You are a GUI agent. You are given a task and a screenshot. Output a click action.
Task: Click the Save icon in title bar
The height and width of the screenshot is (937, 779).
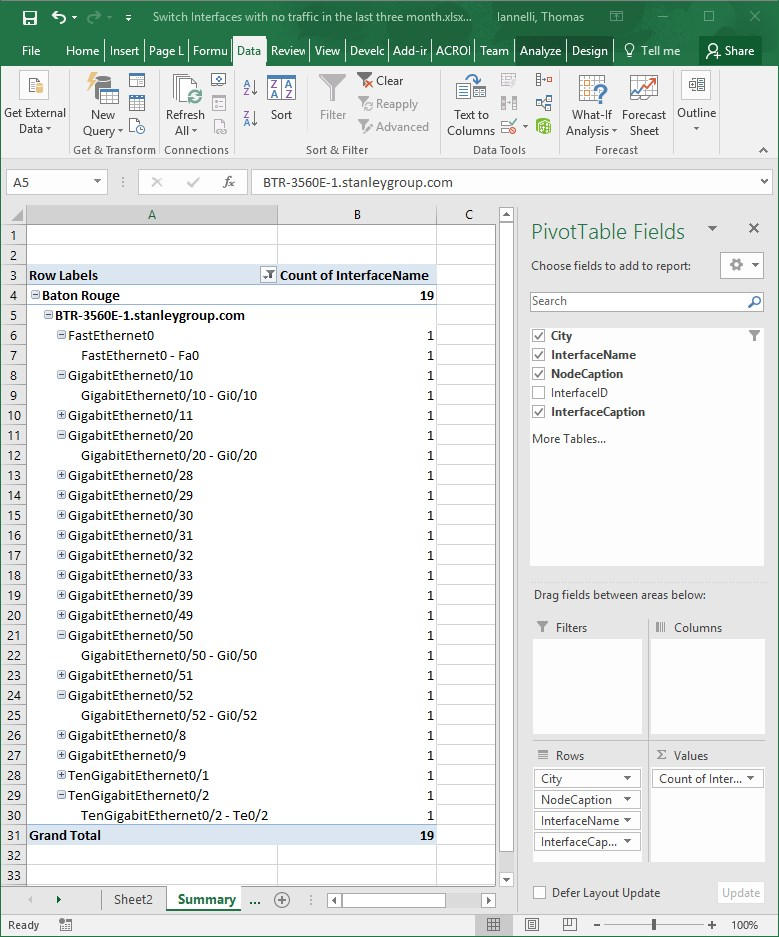[29, 17]
